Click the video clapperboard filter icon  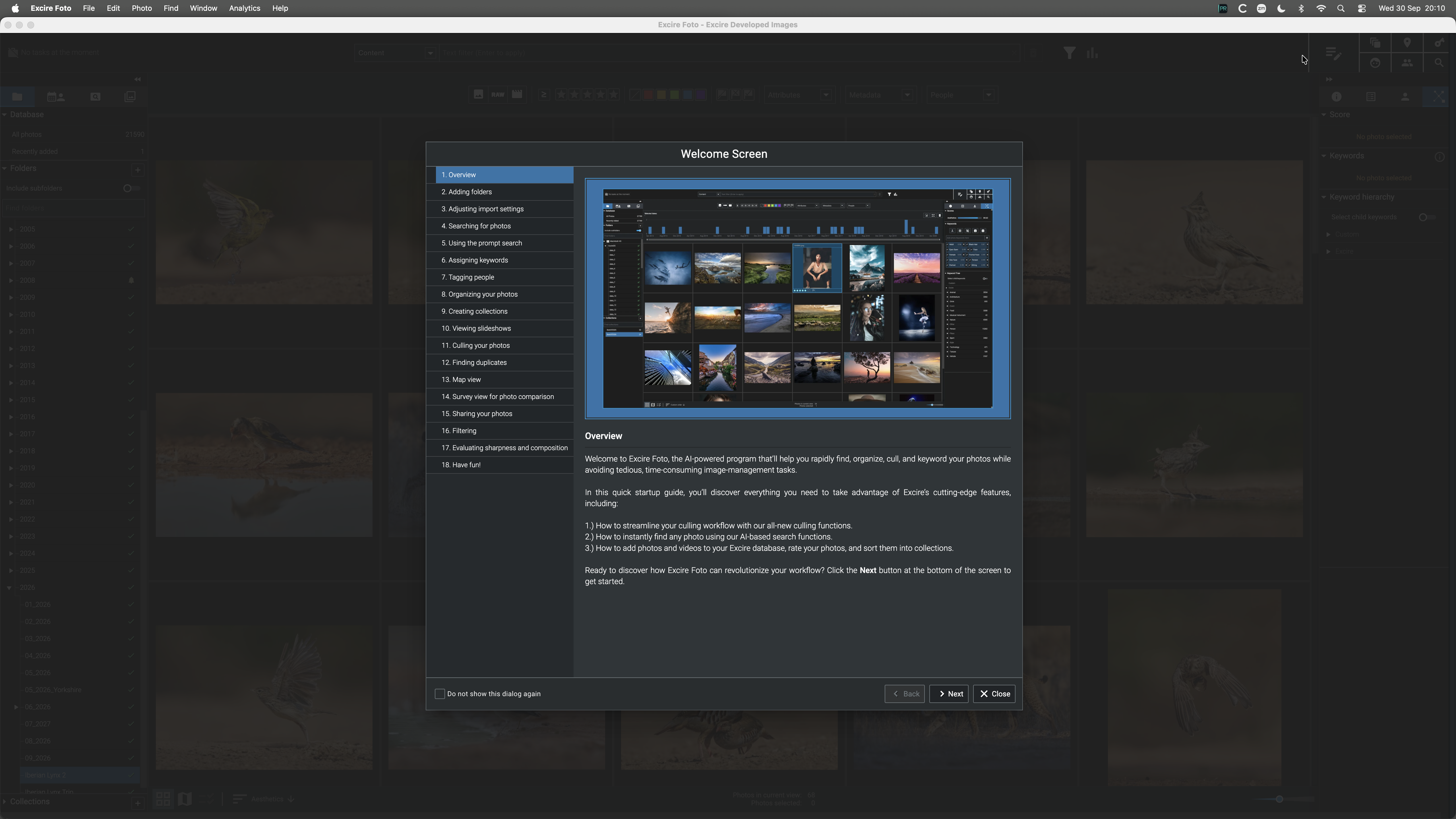tap(517, 95)
